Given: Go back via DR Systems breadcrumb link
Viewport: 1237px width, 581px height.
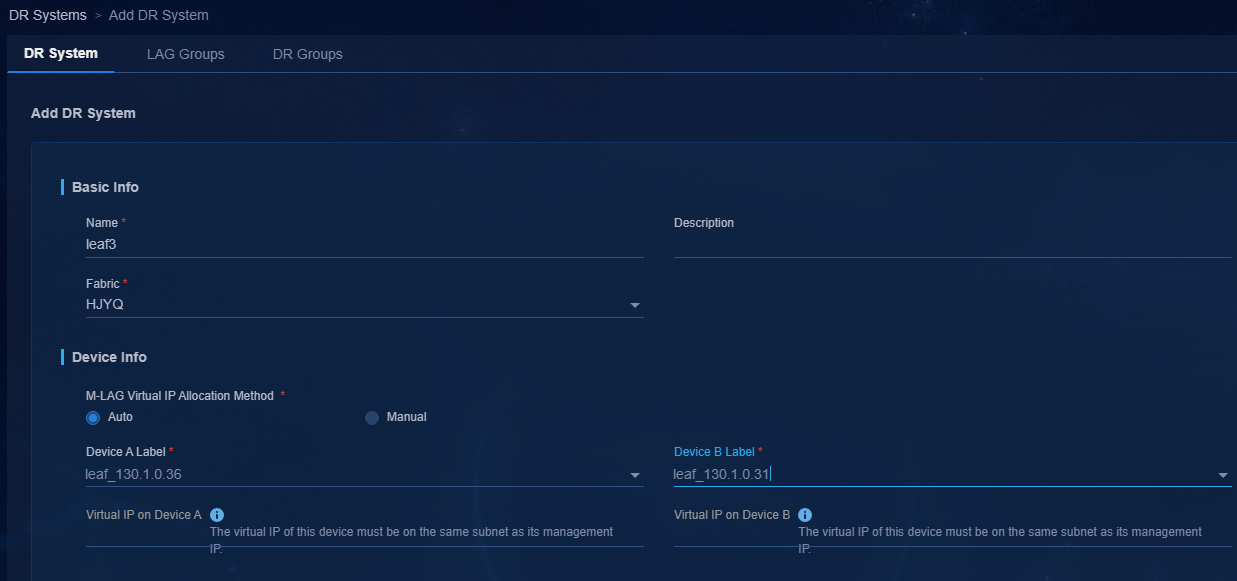Looking at the screenshot, I should [x=48, y=15].
